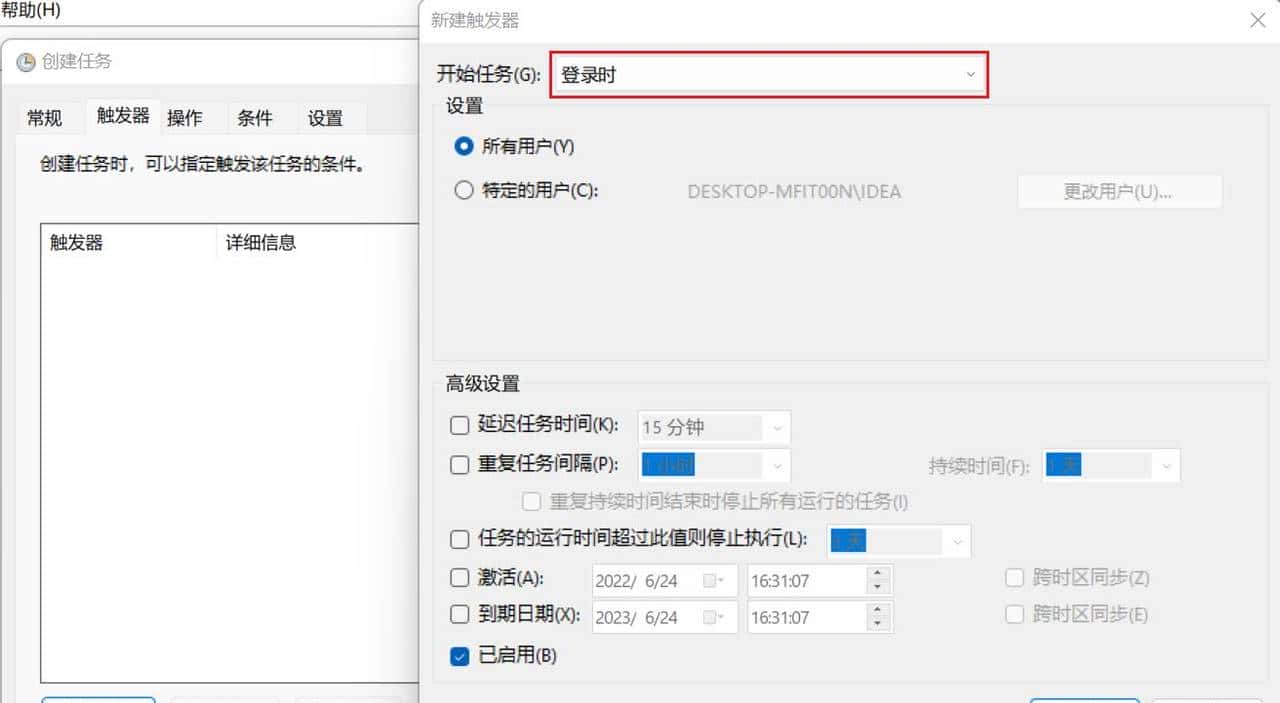1280x703 pixels.
Task: Open the repeat interval dropdown next to 重复任务间隔
Action: [777, 465]
